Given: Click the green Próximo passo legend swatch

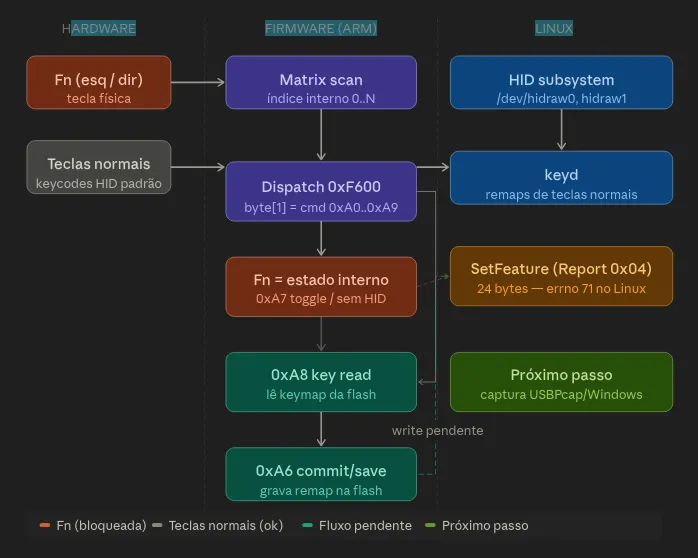Looking at the screenshot, I should (430, 525).
